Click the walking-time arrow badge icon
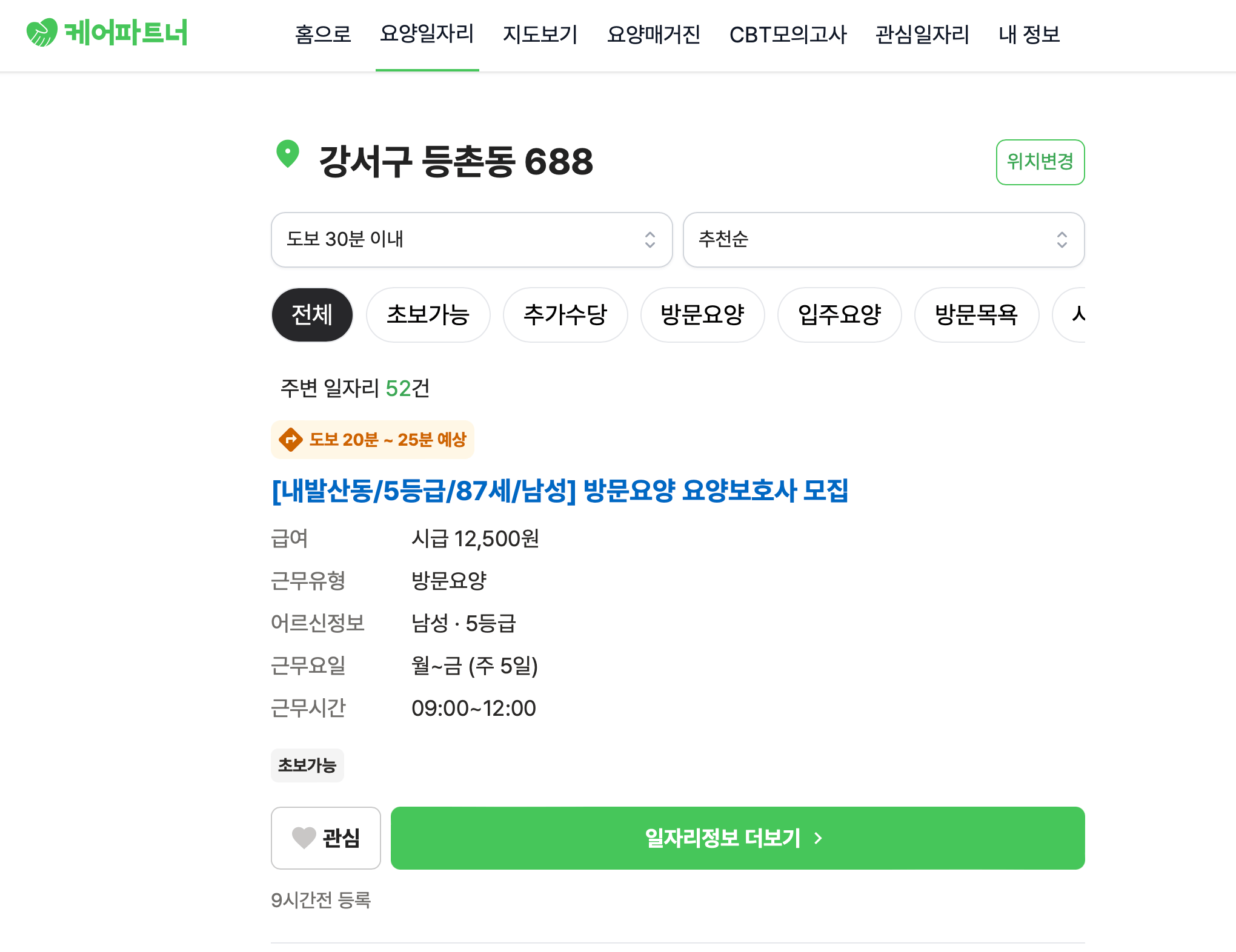This screenshot has width=1236, height=952. coord(291,440)
